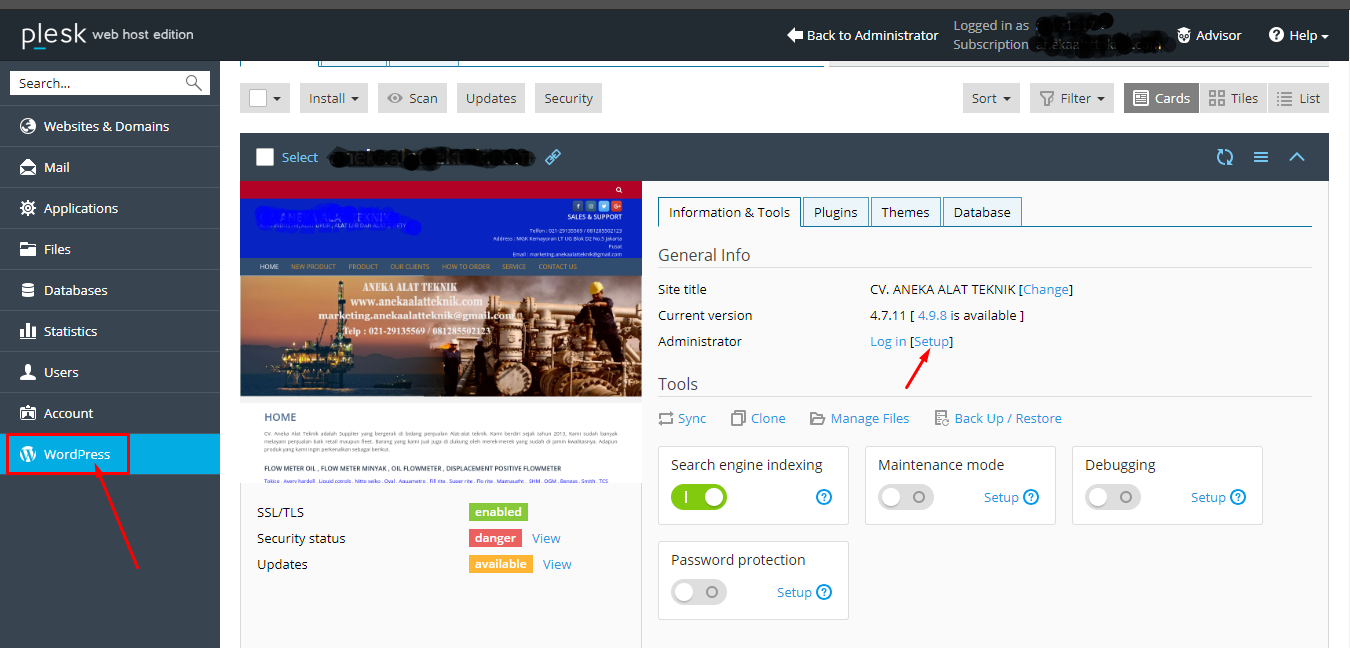Click Setup link next to Log in

coord(931,341)
